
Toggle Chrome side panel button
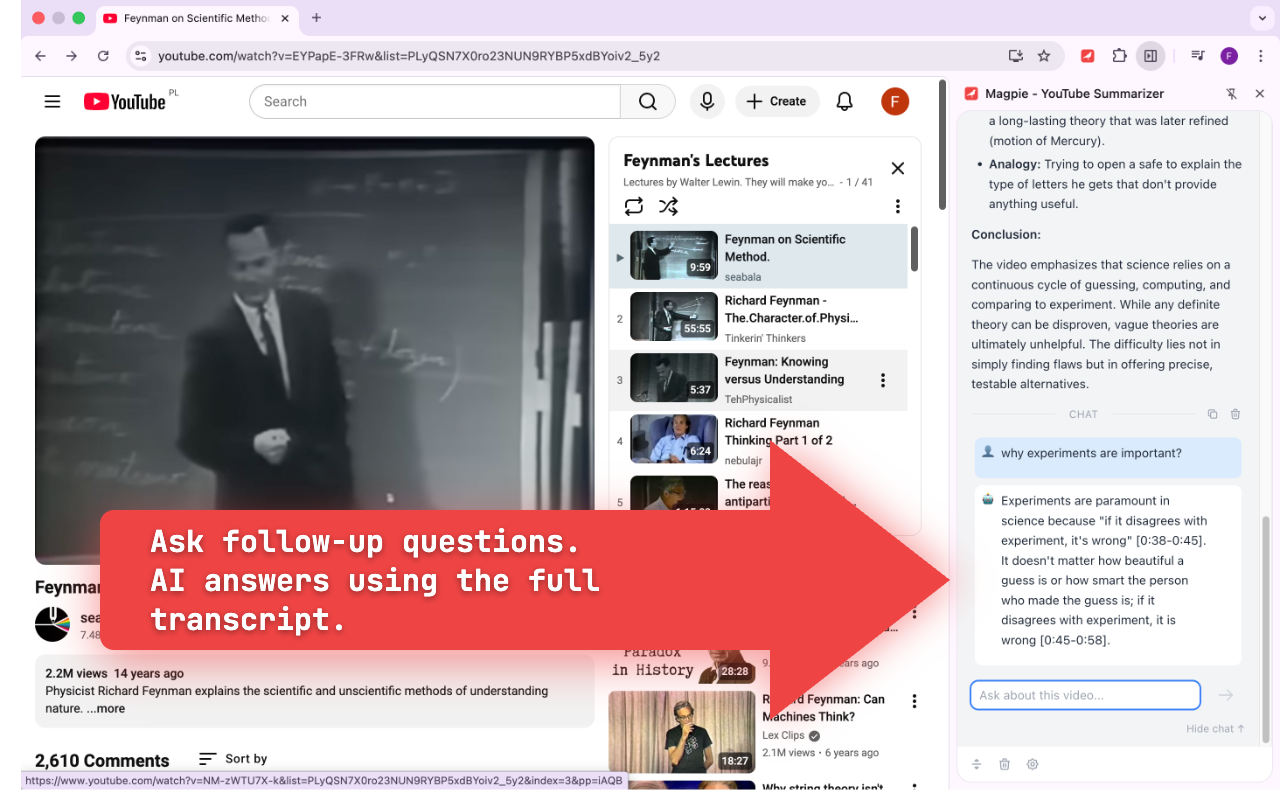(1151, 56)
